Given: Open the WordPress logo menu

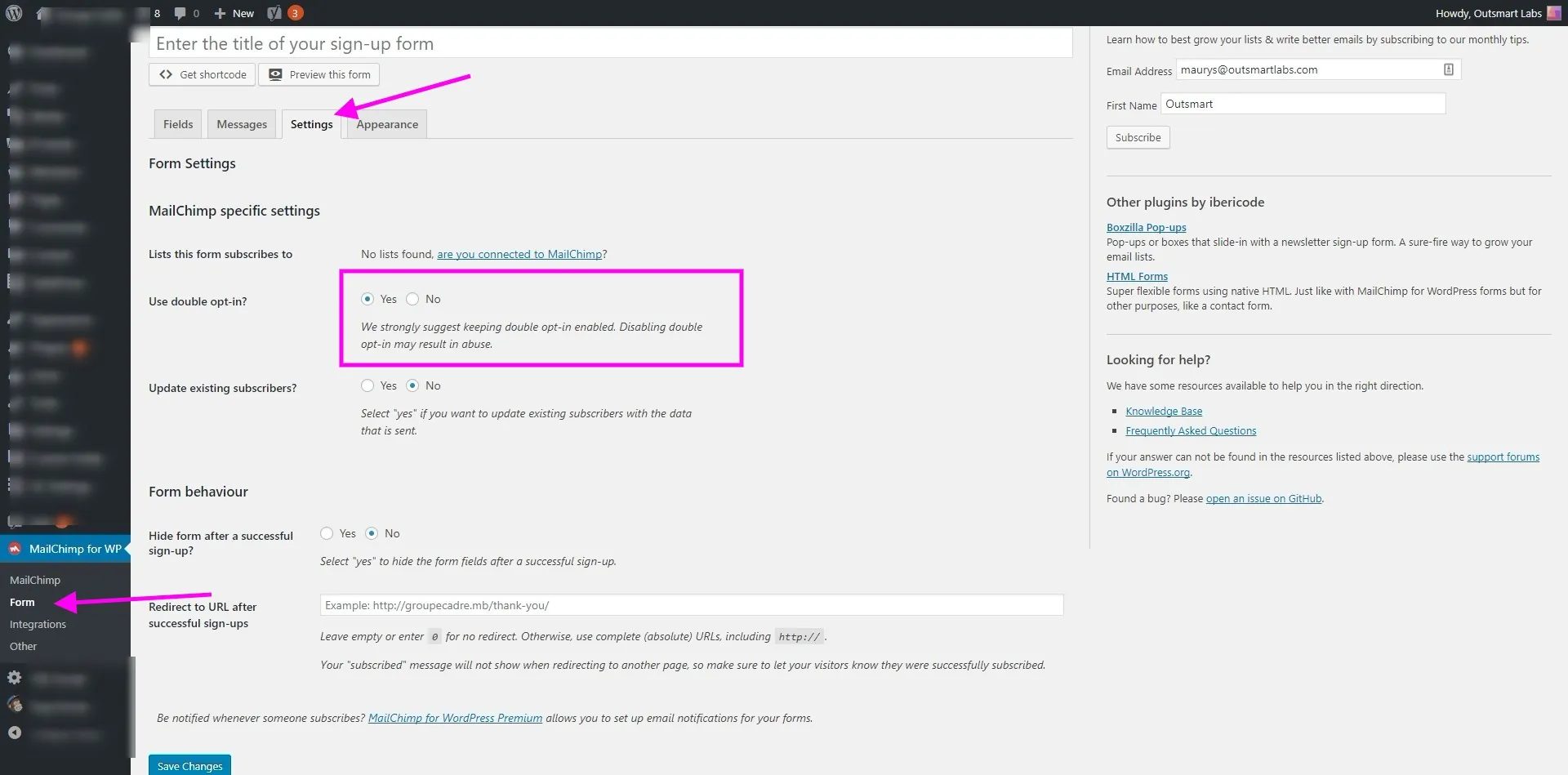Looking at the screenshot, I should coord(14,13).
